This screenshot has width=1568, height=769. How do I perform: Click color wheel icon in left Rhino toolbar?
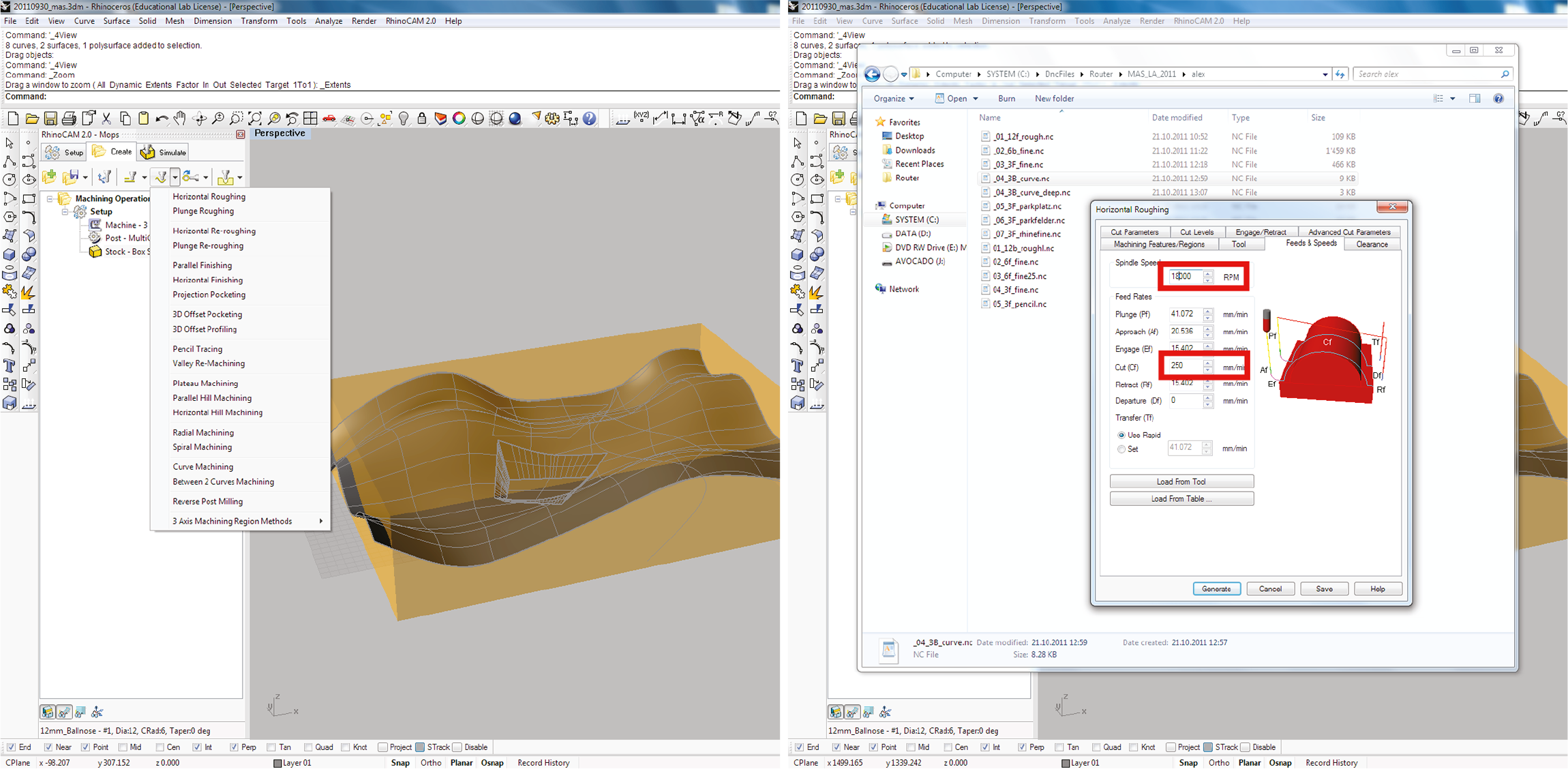(459, 119)
